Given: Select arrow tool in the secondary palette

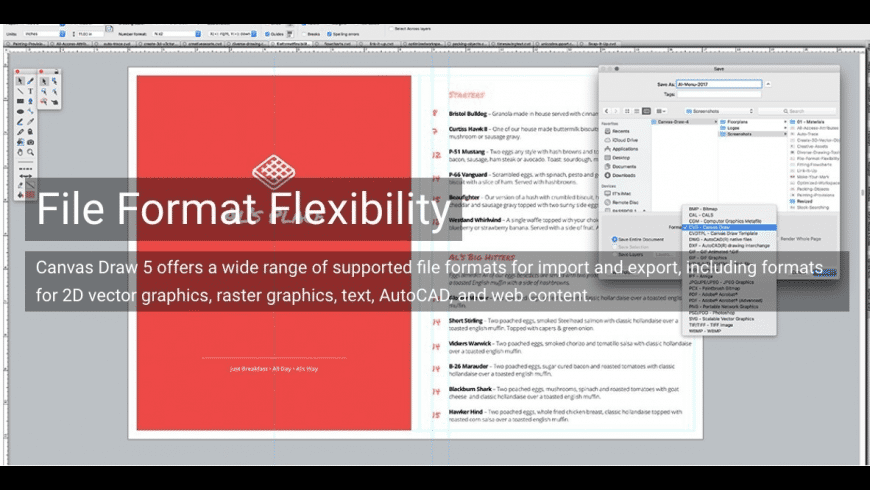Looking at the screenshot, I should pyautogui.click(x=44, y=81).
